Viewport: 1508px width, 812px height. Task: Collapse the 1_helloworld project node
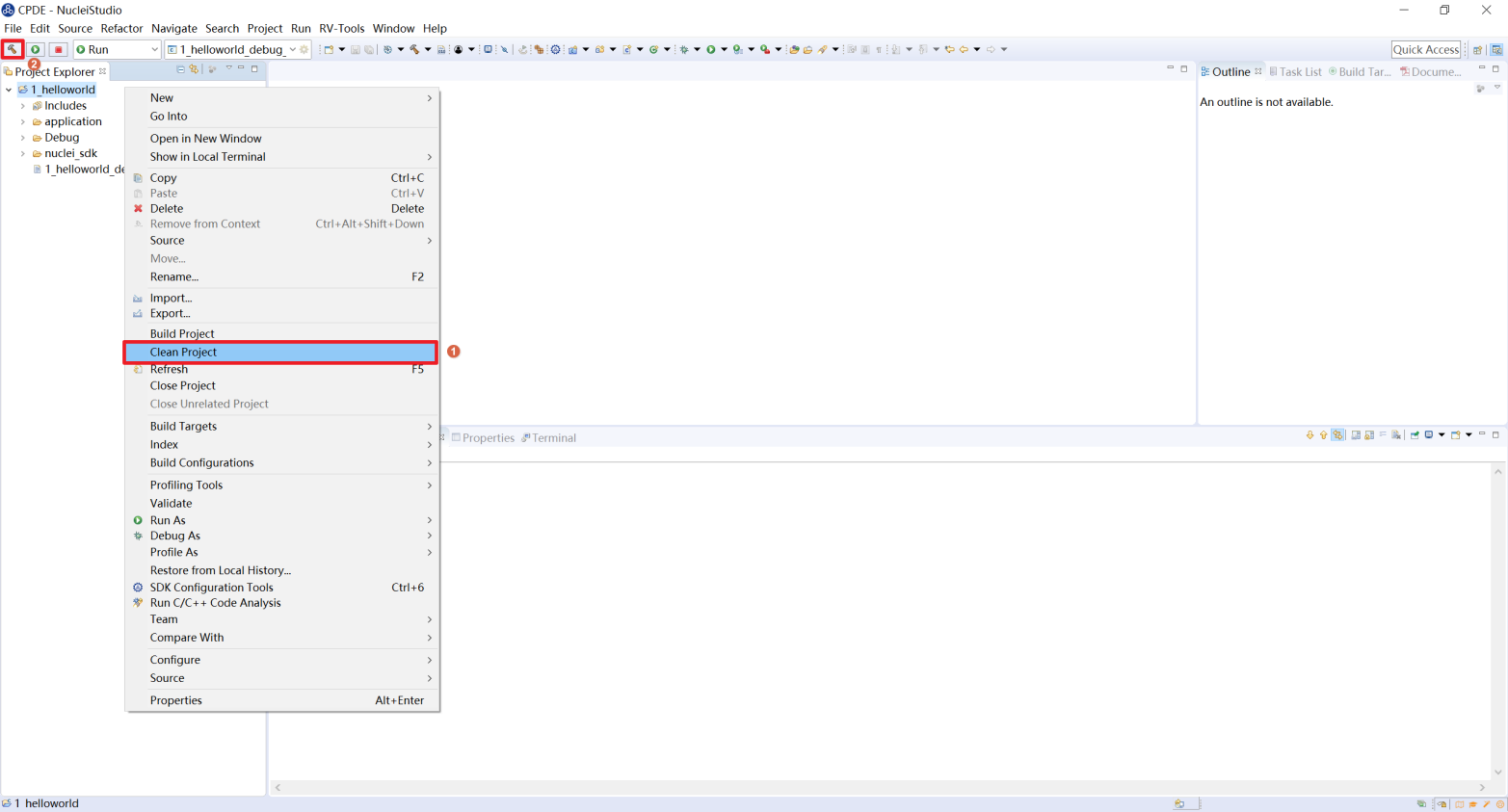[9, 90]
